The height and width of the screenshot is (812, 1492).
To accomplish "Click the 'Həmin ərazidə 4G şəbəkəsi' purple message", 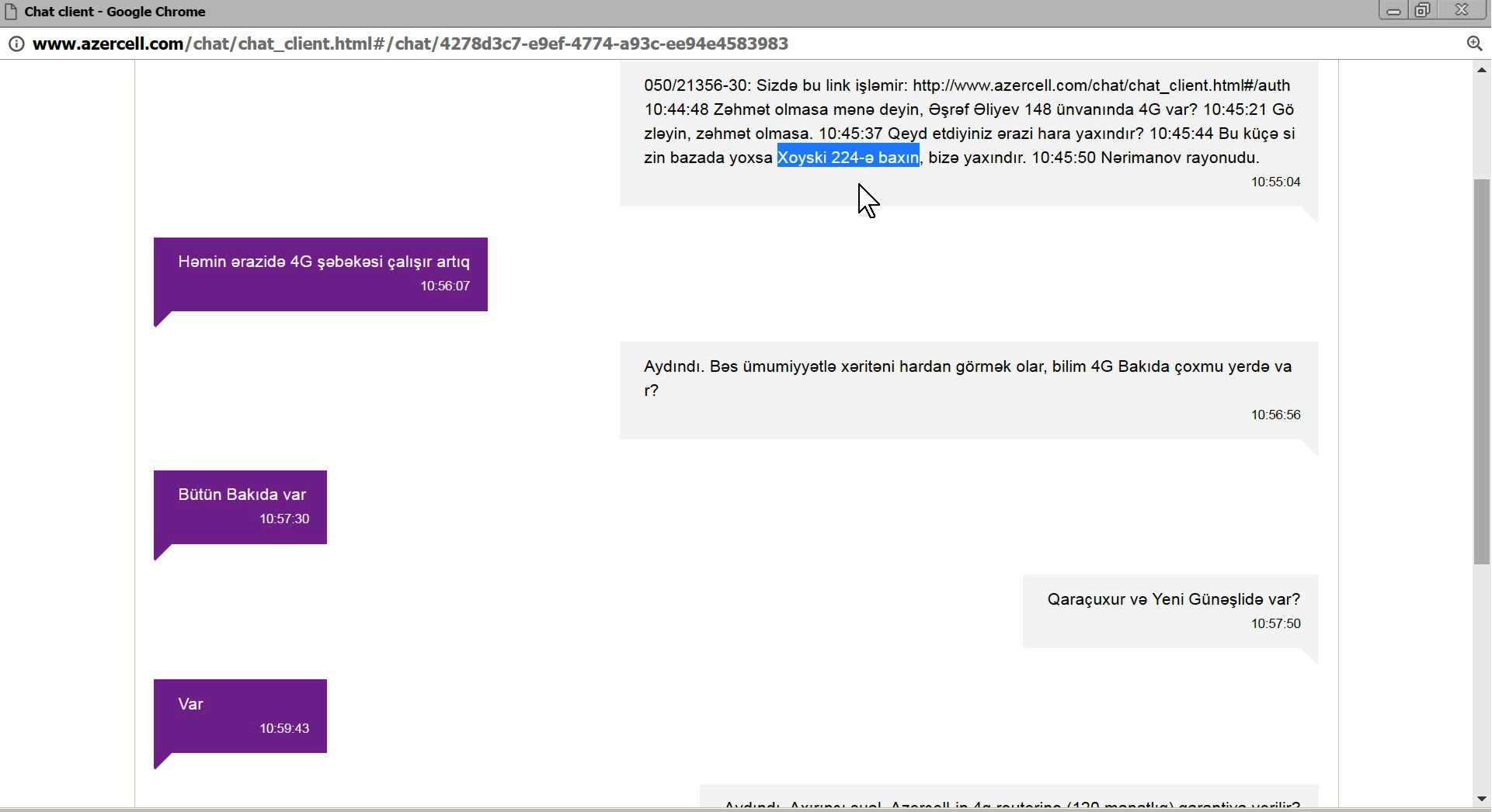I will coord(323,262).
